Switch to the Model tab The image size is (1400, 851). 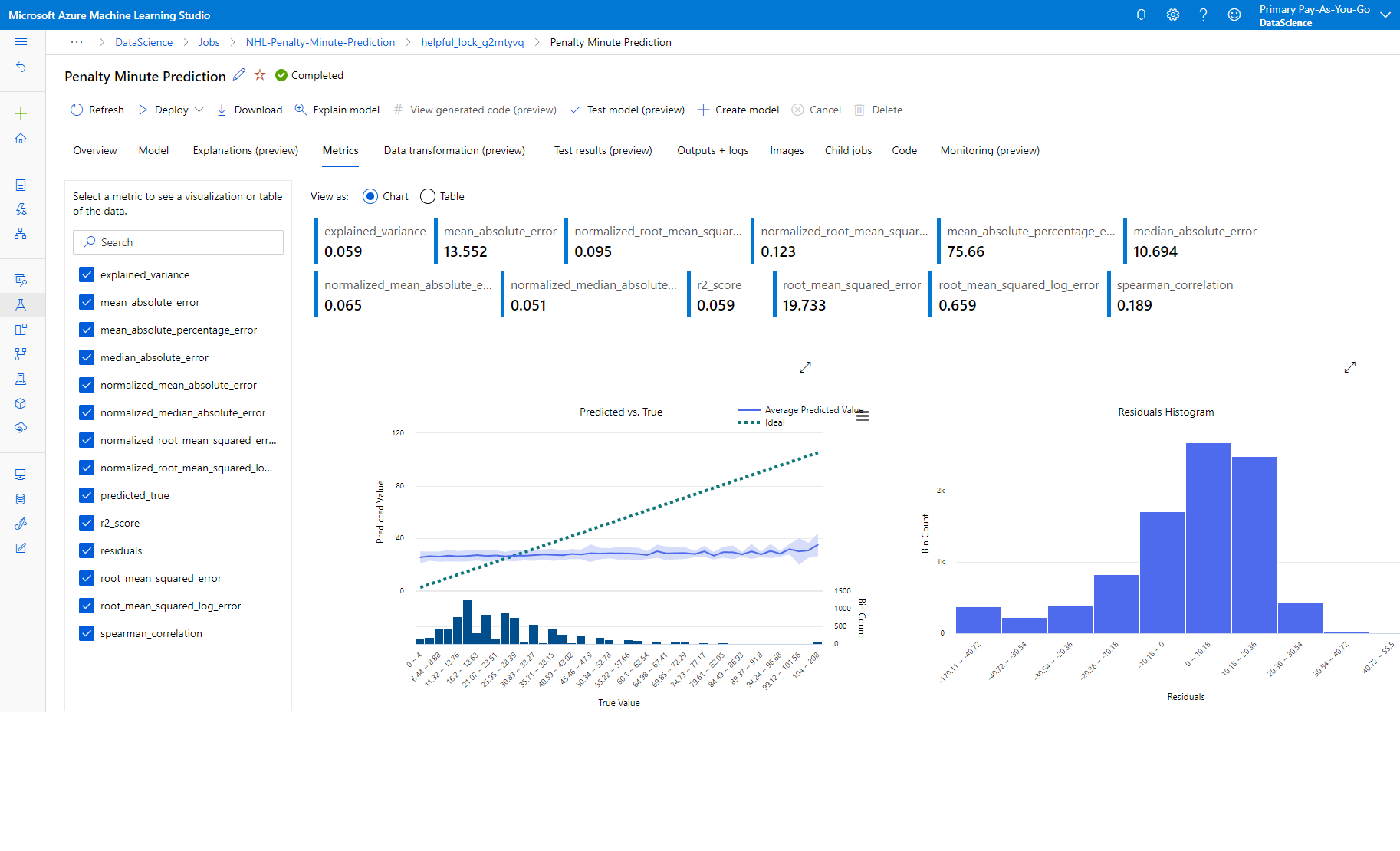click(153, 150)
